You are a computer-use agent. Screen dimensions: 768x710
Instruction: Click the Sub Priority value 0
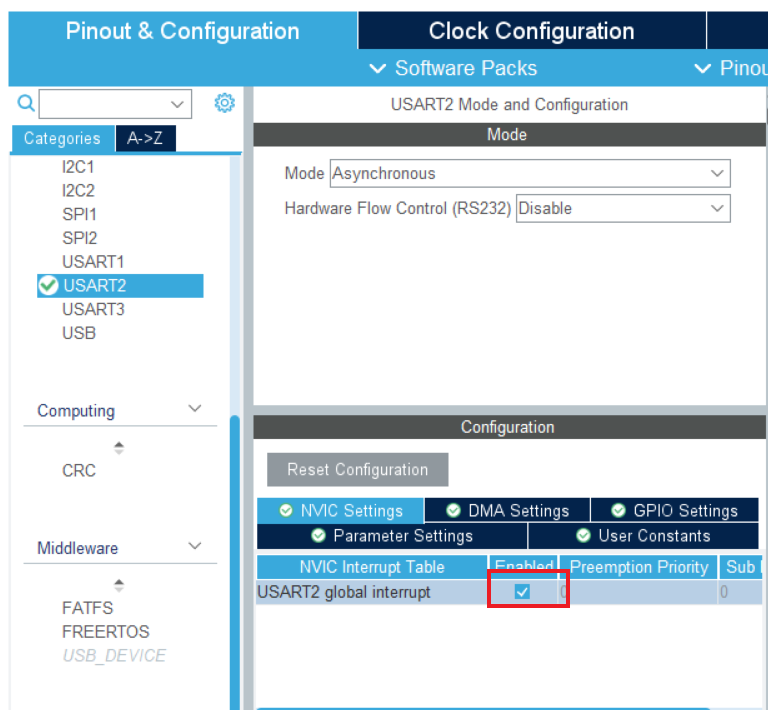[x=724, y=592]
